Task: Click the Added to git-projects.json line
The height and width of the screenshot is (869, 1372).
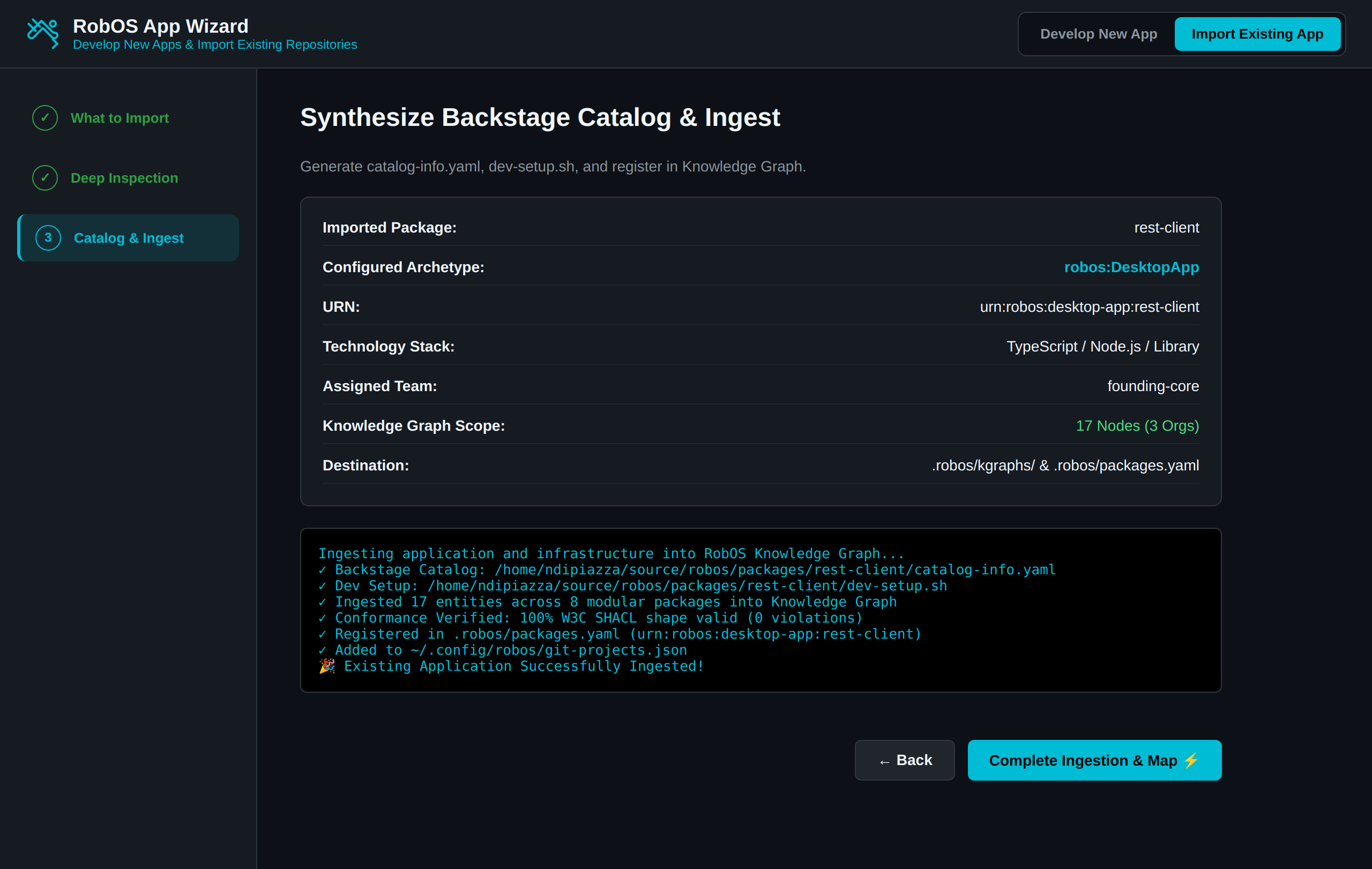Action: [x=503, y=650]
